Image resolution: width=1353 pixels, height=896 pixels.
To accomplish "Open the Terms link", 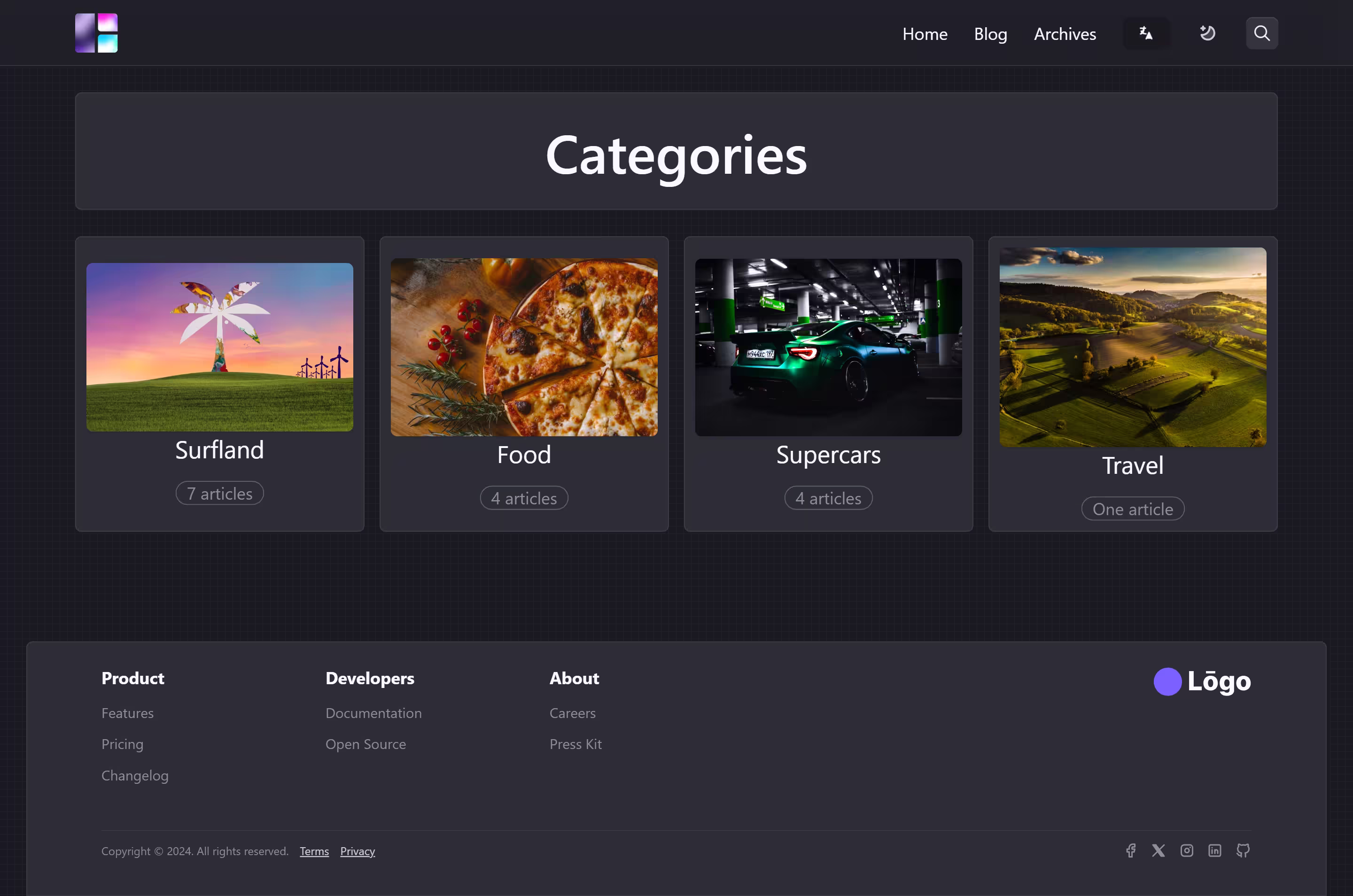I will click(x=314, y=851).
